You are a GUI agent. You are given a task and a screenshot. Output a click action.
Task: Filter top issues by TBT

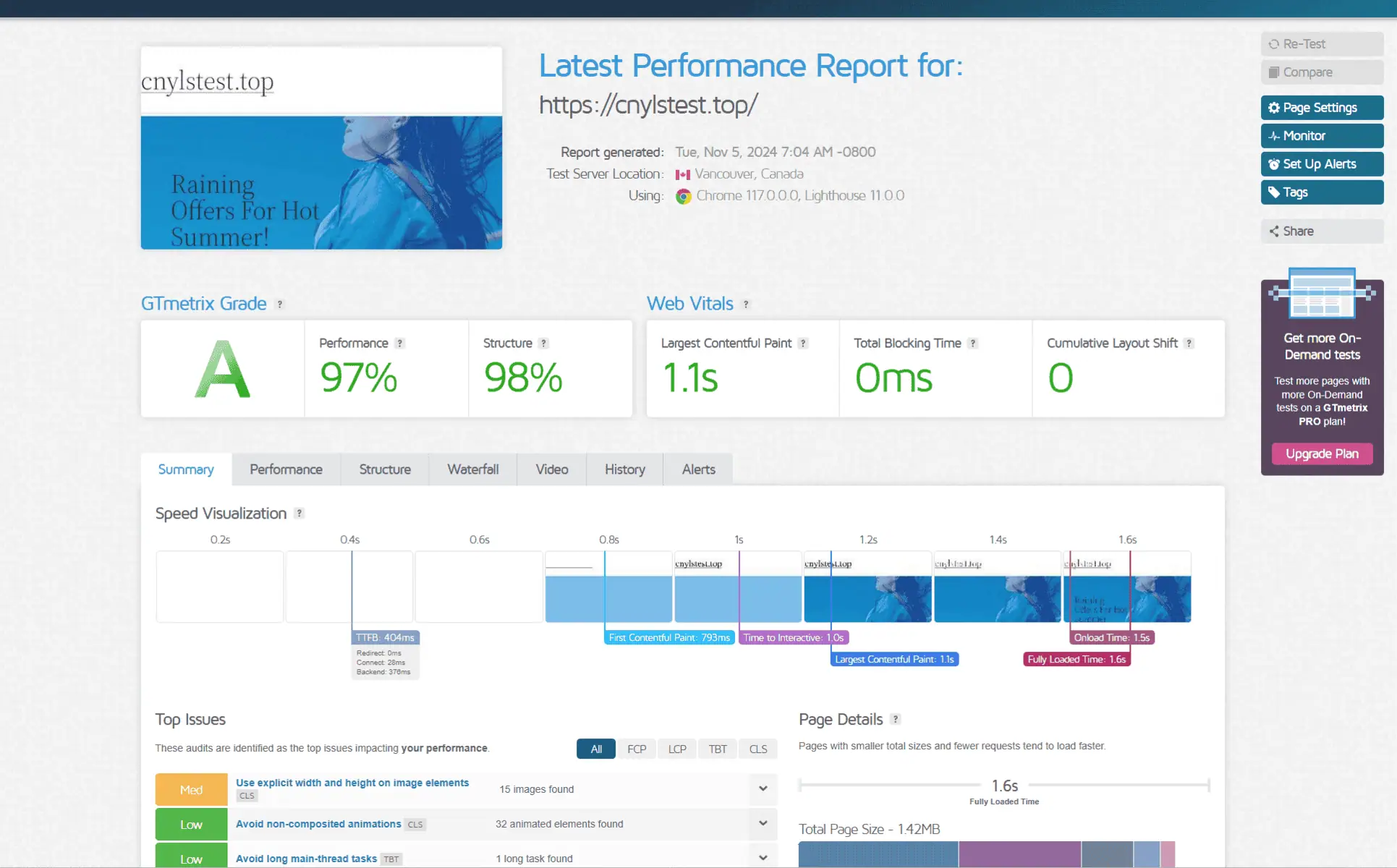pyautogui.click(x=718, y=749)
